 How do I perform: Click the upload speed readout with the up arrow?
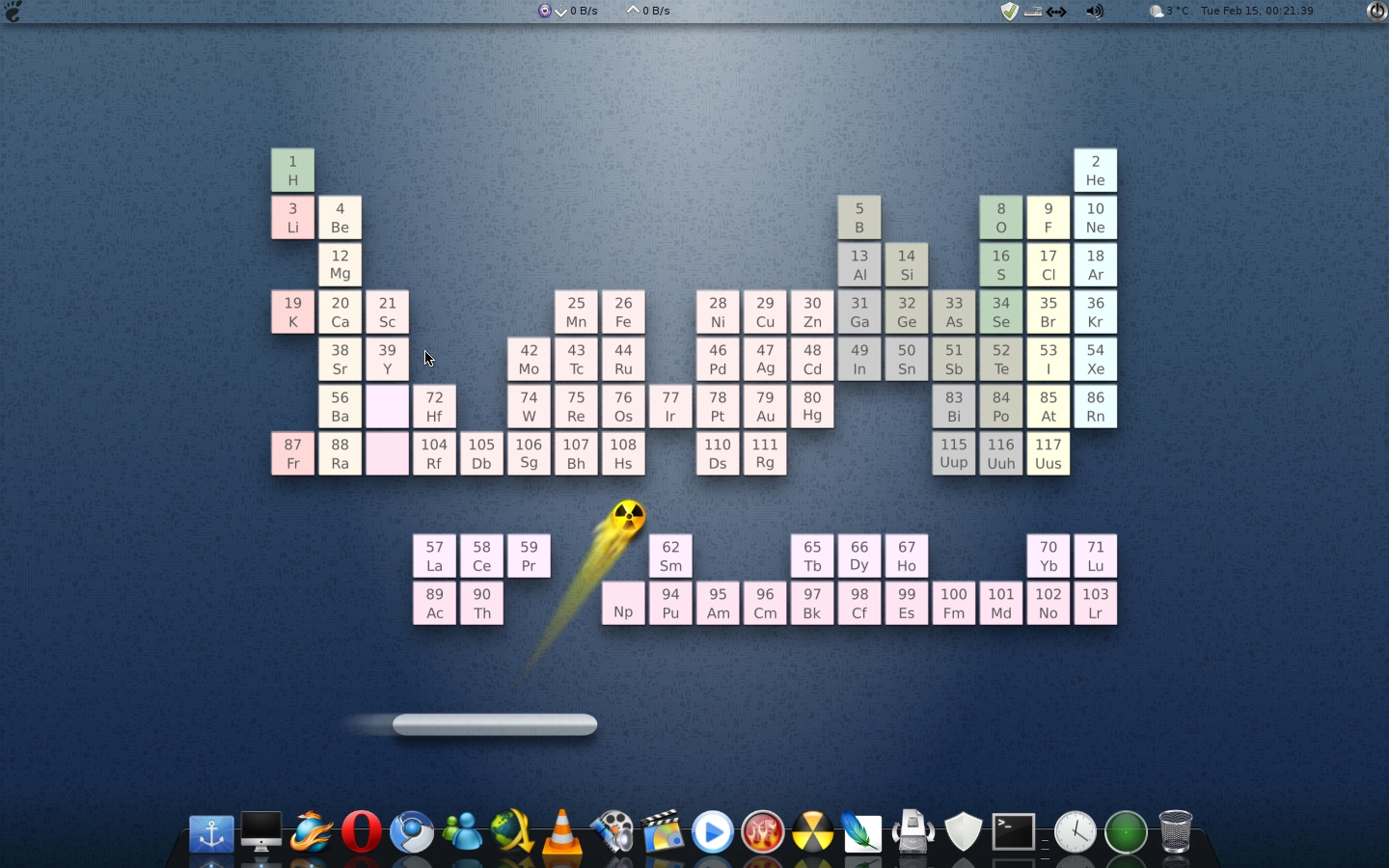click(x=649, y=12)
